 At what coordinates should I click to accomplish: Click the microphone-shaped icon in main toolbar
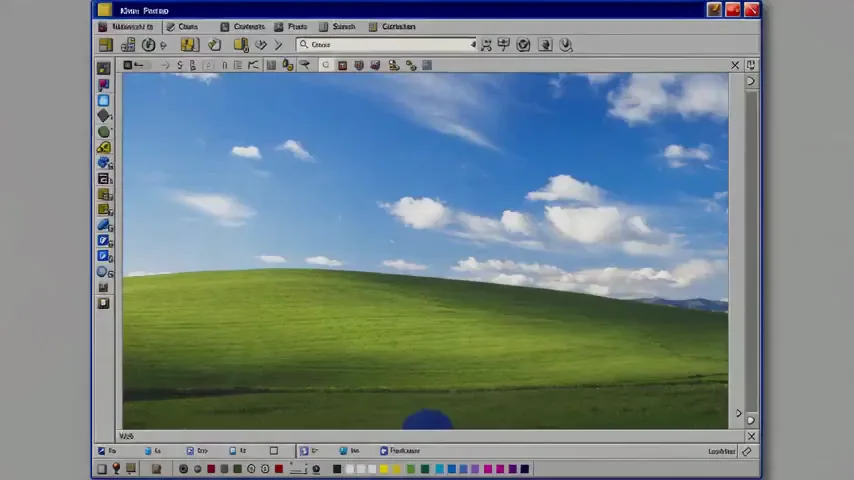pos(566,45)
